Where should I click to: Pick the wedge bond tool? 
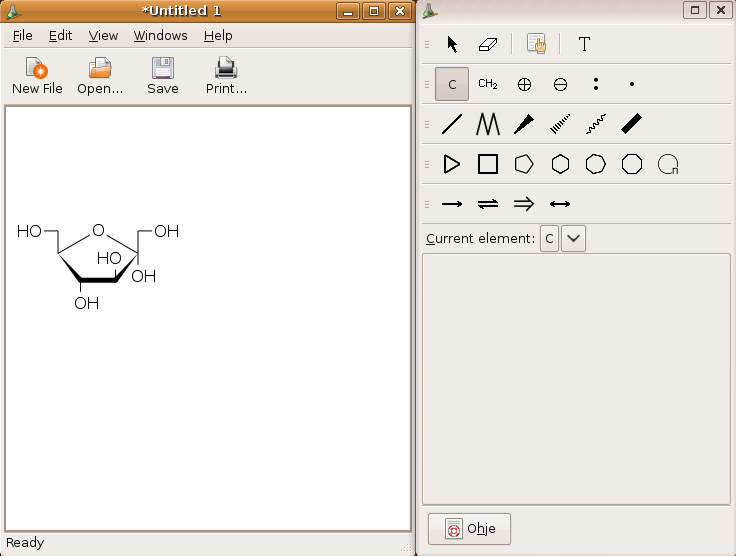pos(523,124)
